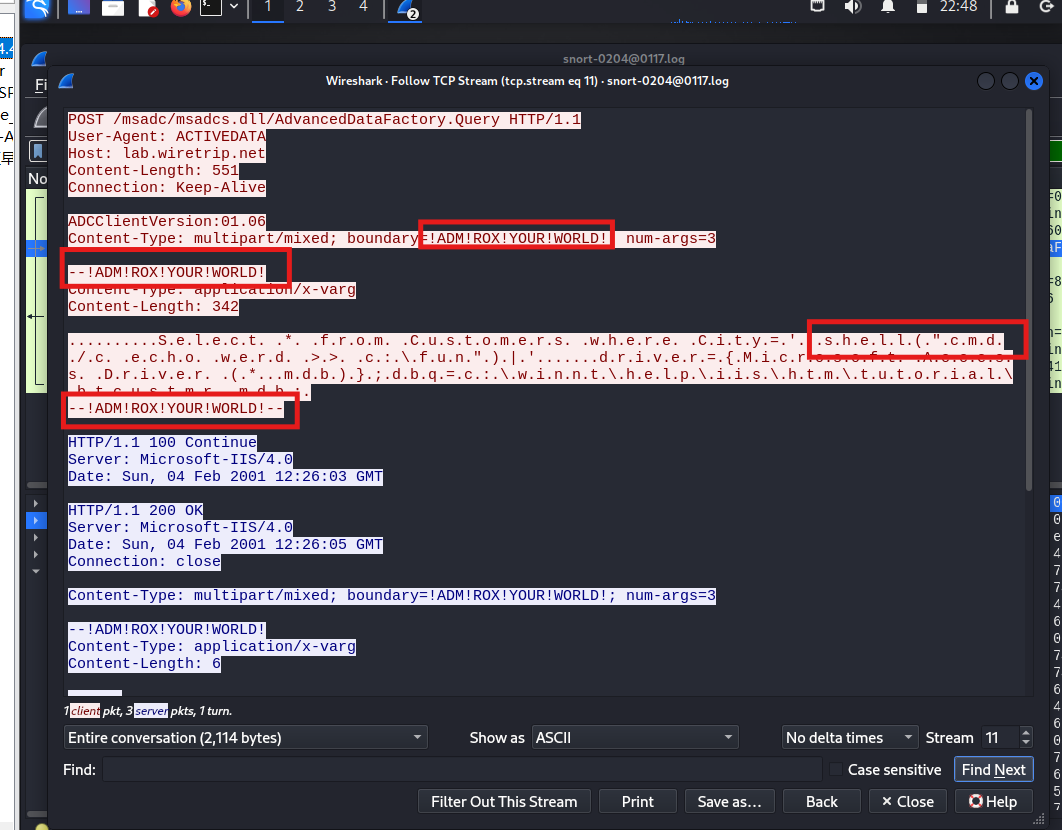Click the 22:48 panel clock

tap(958, 7)
